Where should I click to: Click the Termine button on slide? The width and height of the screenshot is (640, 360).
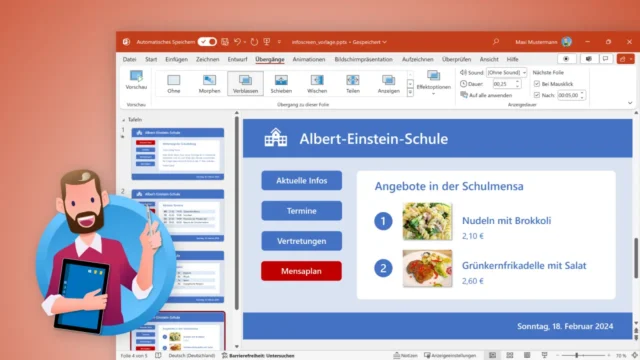tap(302, 211)
